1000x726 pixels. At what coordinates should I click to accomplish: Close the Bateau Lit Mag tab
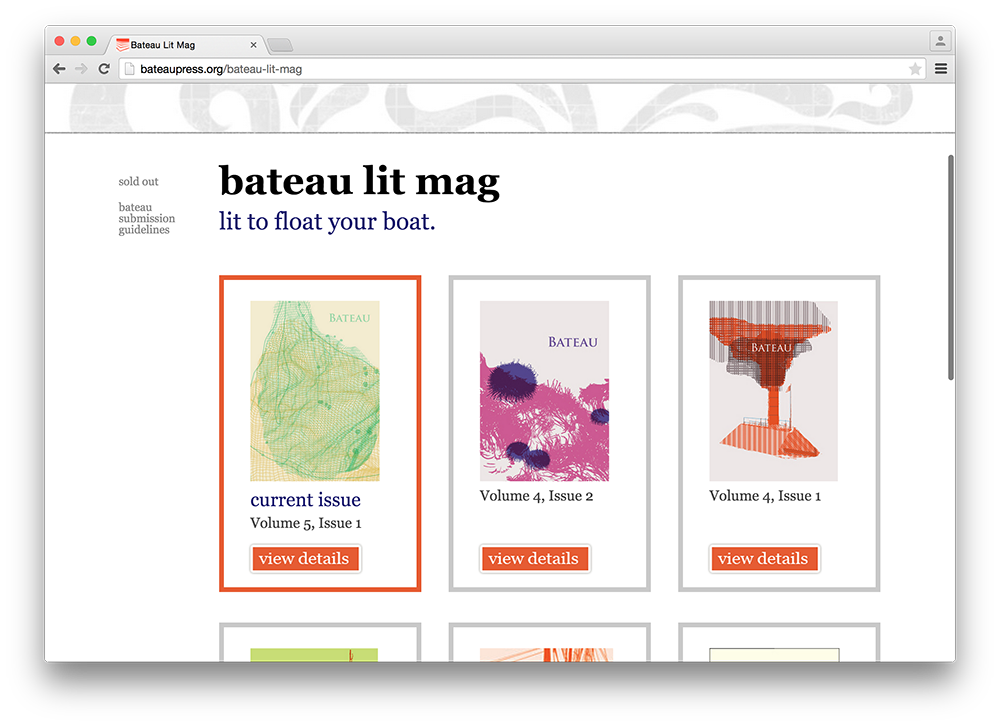coord(253,45)
